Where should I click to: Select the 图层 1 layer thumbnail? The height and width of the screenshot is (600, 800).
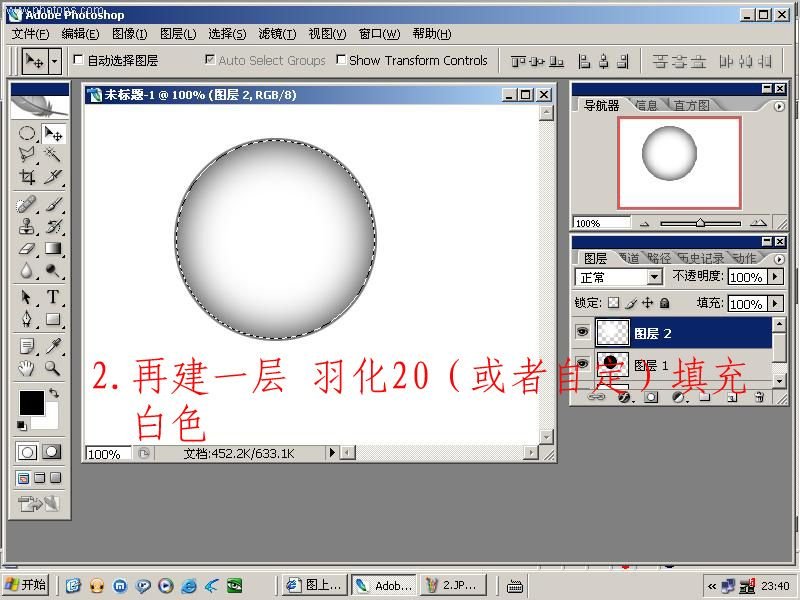[612, 365]
